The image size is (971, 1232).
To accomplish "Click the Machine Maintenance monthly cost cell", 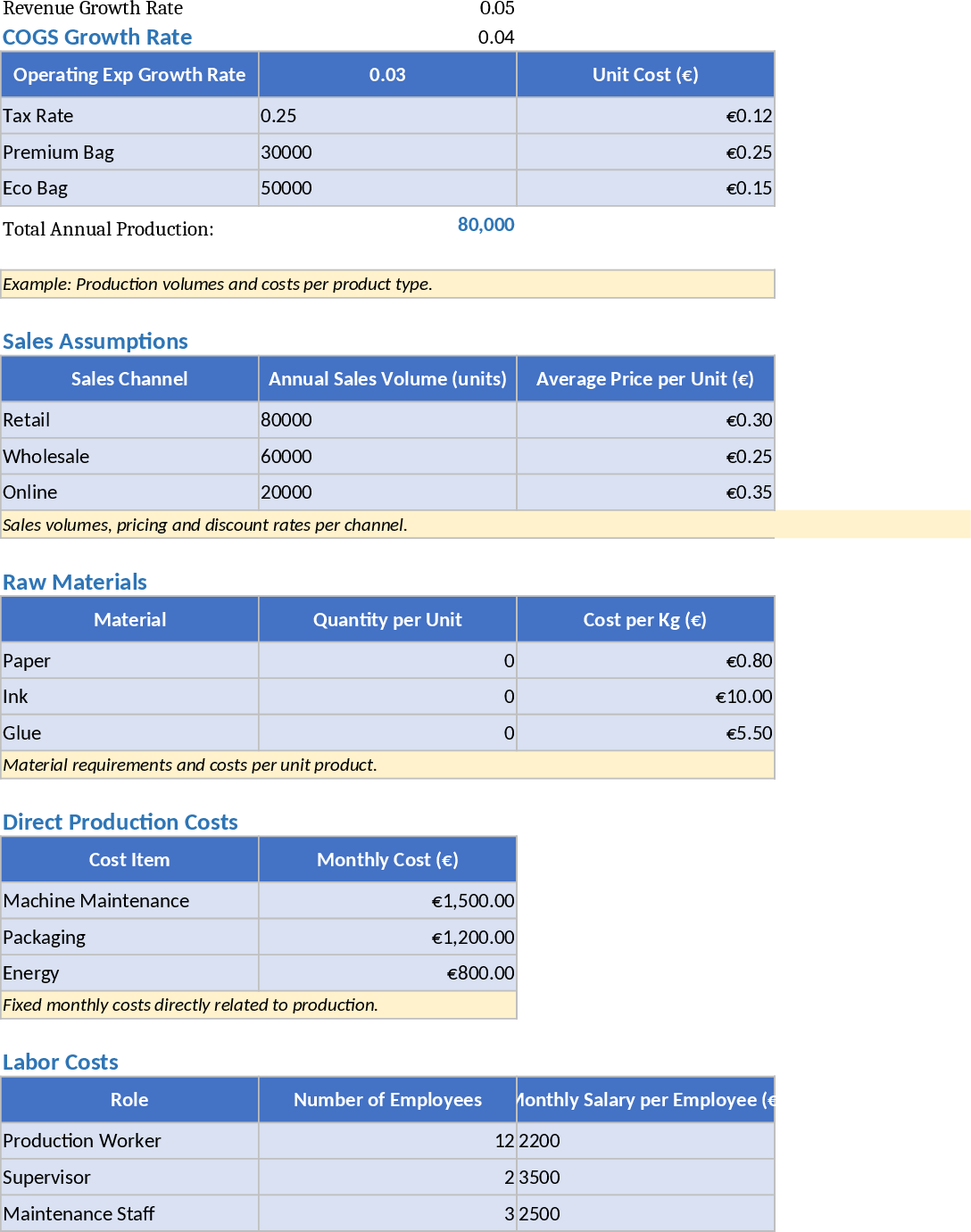I will (x=386, y=901).
